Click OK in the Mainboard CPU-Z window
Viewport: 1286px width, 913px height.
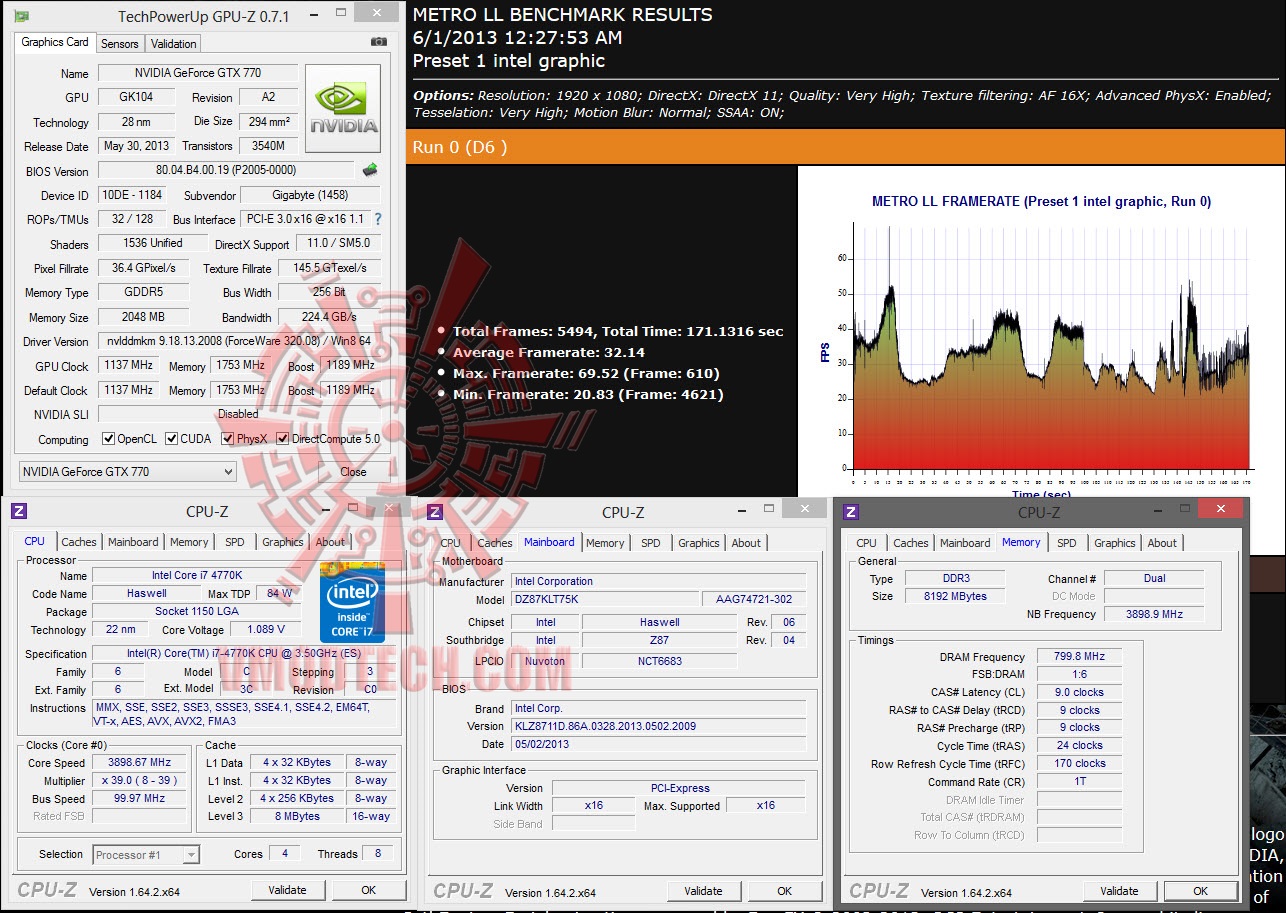[x=784, y=891]
